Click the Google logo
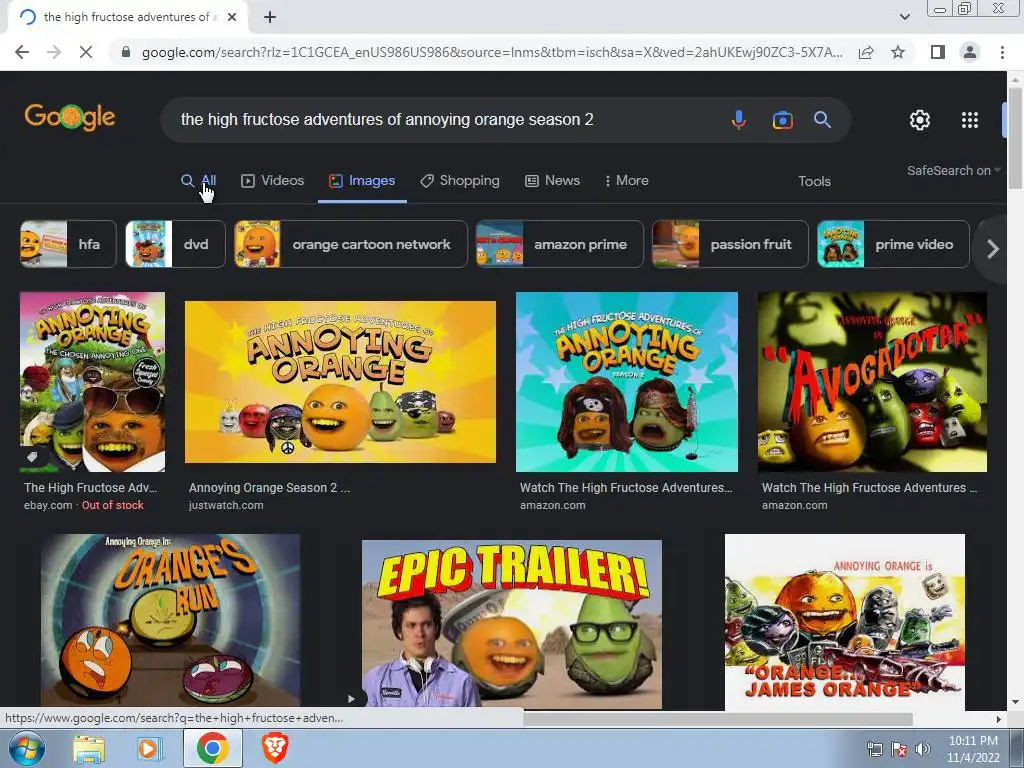Viewport: 1024px width, 768px height. tap(69, 118)
